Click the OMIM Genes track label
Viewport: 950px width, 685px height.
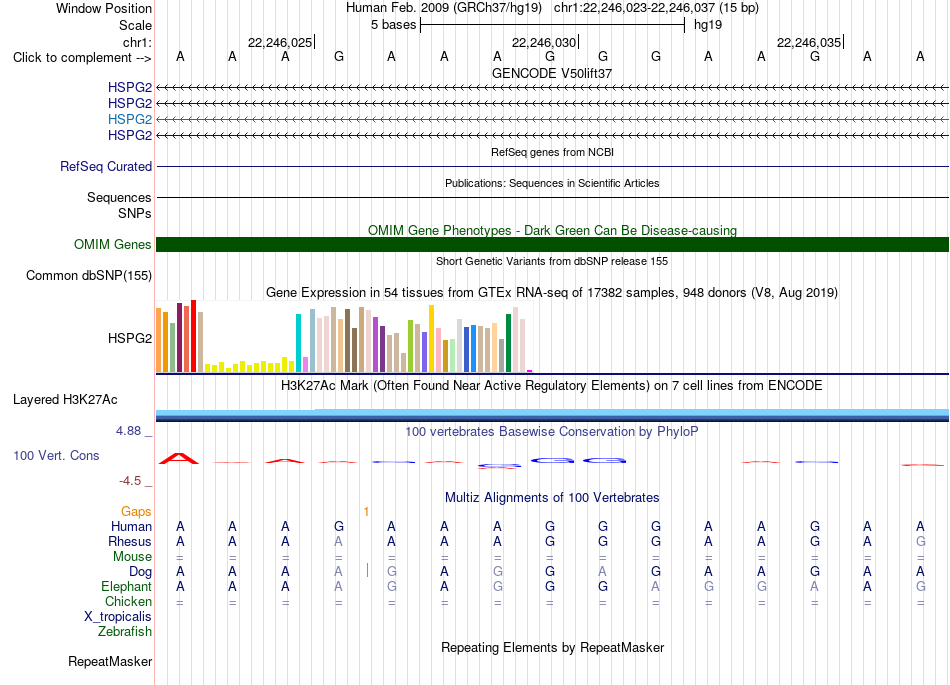coord(113,245)
